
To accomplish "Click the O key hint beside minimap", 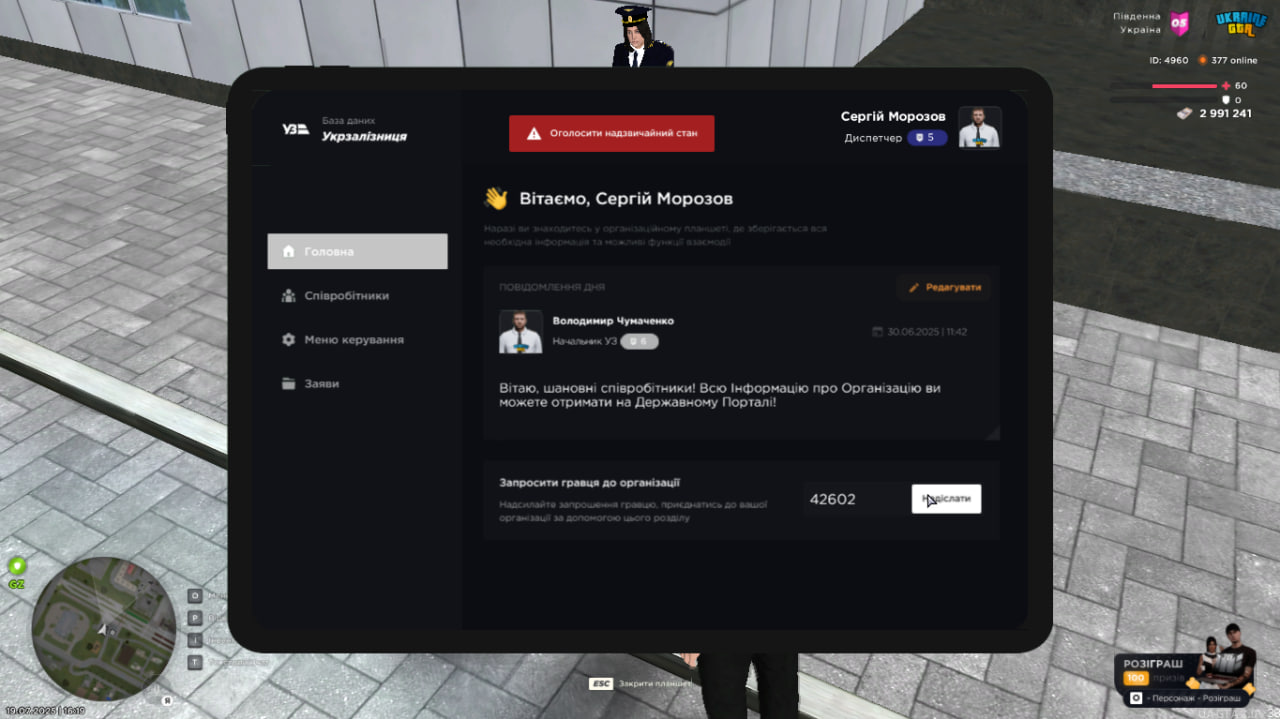I will point(194,597).
